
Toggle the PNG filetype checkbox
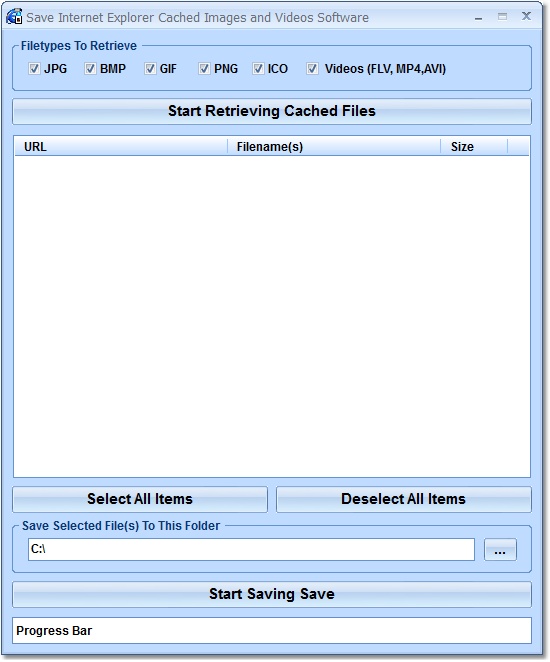coord(204,68)
